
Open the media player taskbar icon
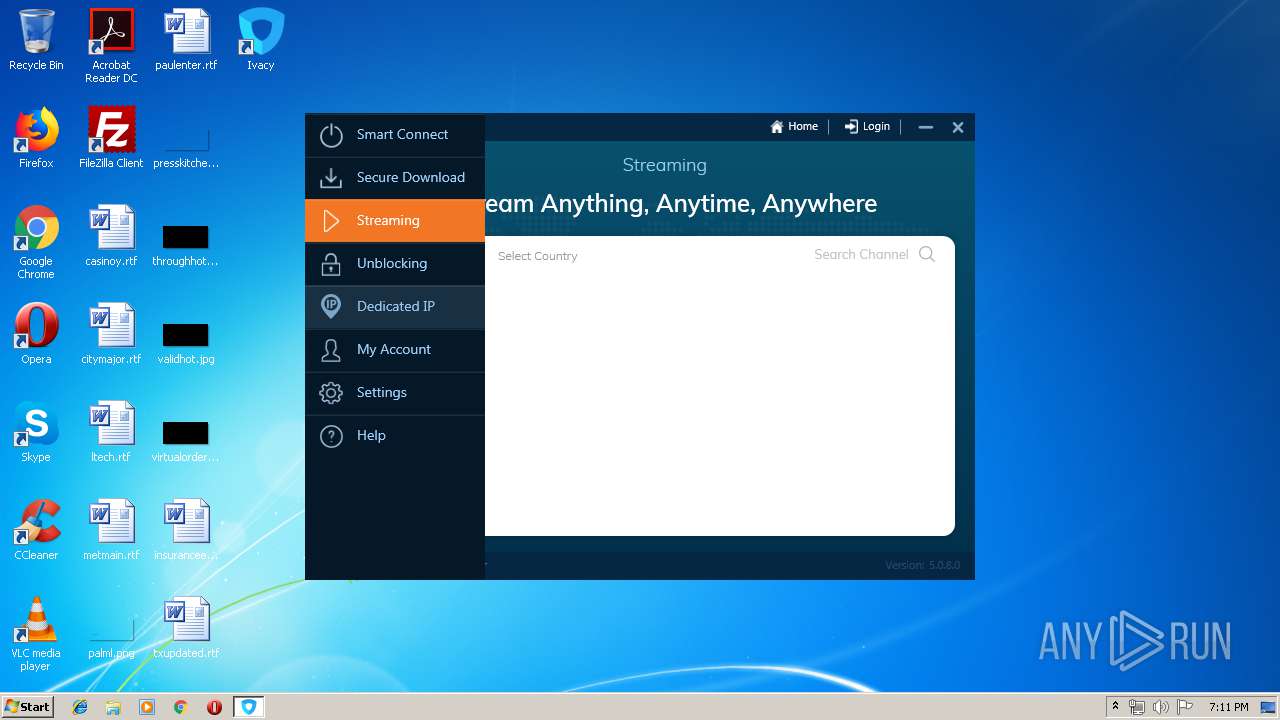point(147,707)
